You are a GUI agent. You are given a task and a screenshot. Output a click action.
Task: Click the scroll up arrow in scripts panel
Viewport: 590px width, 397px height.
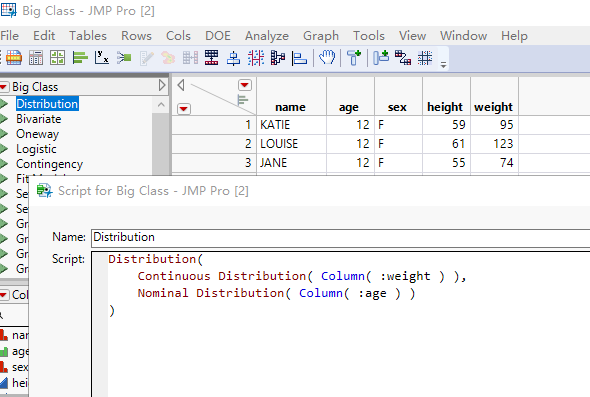[x=161, y=105]
